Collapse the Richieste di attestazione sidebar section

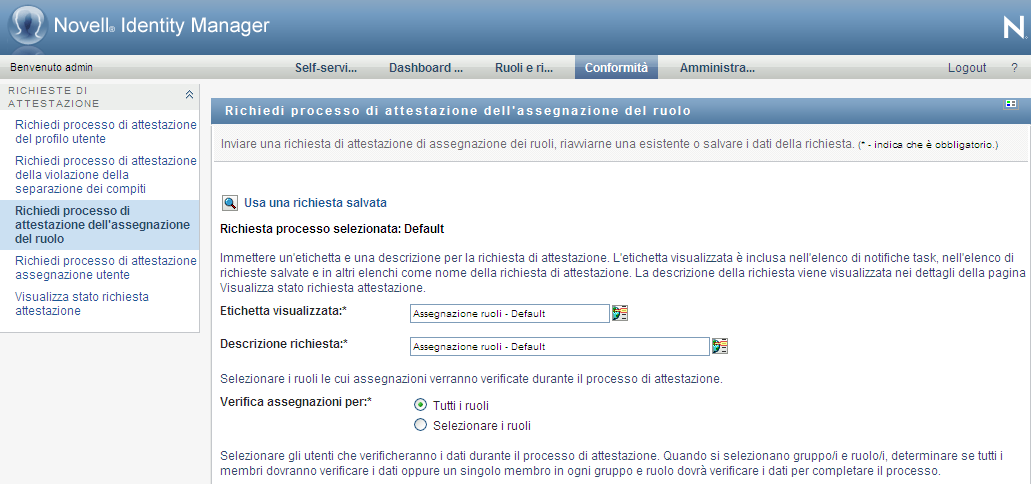pos(189,95)
